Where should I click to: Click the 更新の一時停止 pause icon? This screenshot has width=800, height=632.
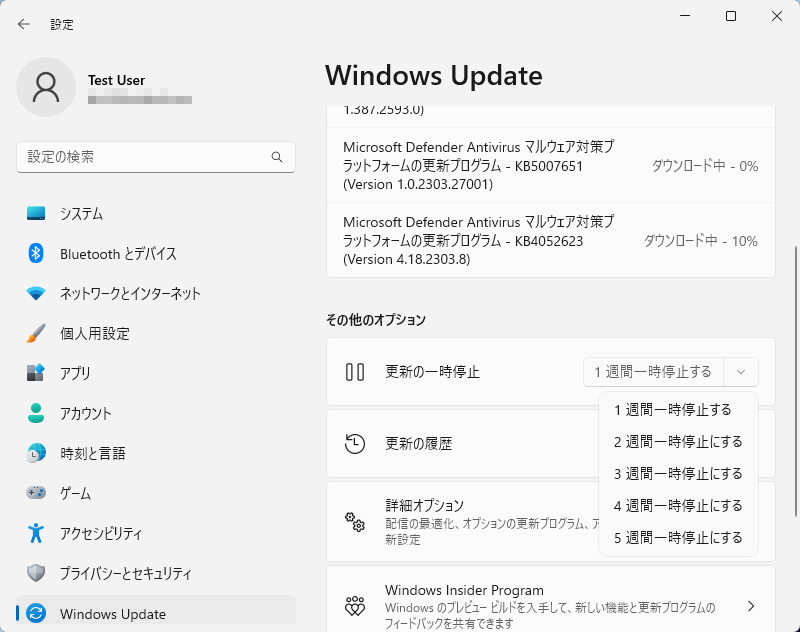point(355,372)
